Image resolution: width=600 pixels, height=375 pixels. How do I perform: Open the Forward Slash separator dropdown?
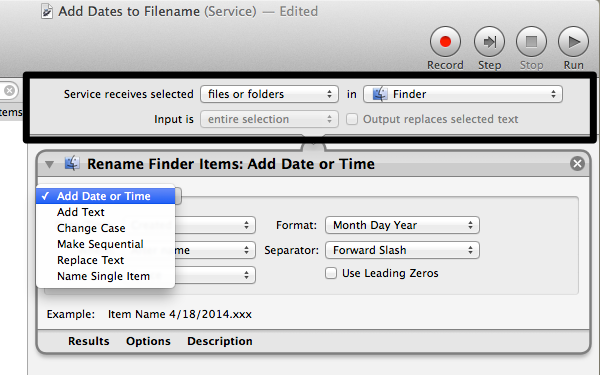pos(402,250)
